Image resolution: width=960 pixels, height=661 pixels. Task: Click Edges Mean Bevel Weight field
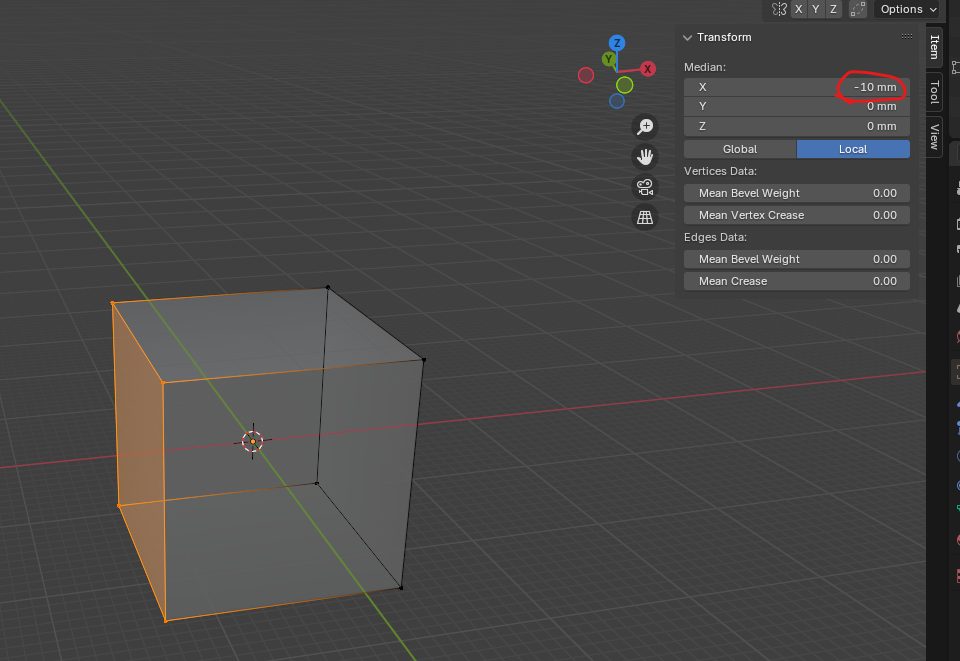(x=797, y=259)
